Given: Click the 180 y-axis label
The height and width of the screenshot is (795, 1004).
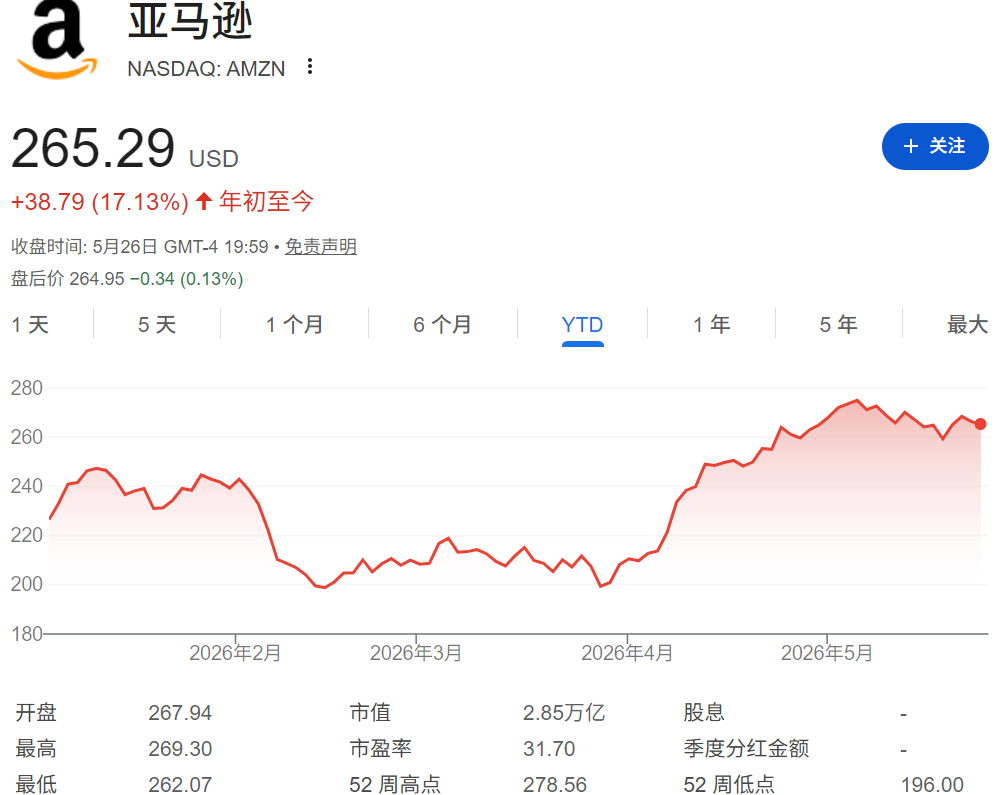Looking at the screenshot, I should [x=26, y=634].
